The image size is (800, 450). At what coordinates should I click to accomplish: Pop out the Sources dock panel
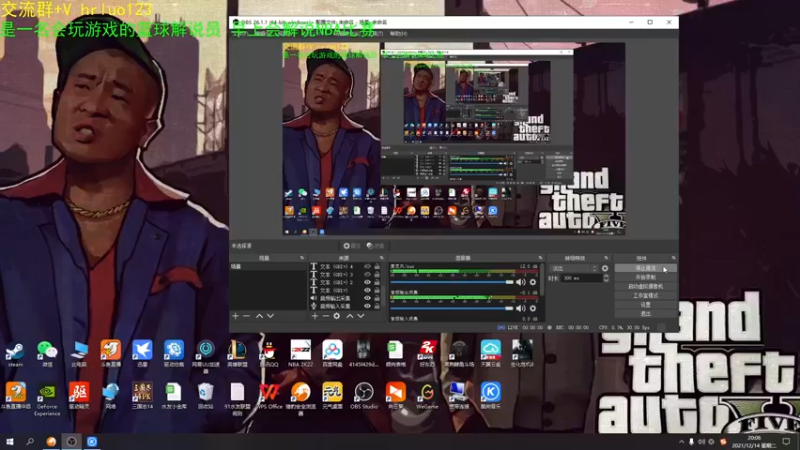point(381,258)
